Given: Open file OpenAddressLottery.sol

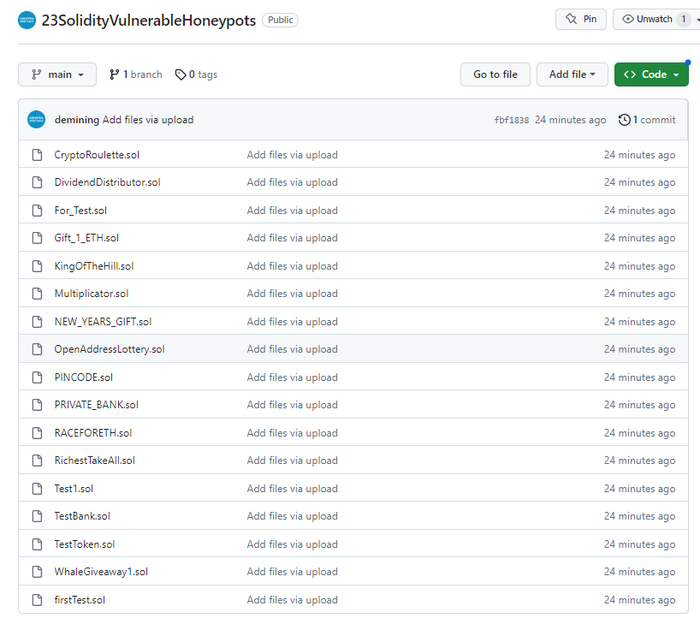Looking at the screenshot, I should pos(109,349).
